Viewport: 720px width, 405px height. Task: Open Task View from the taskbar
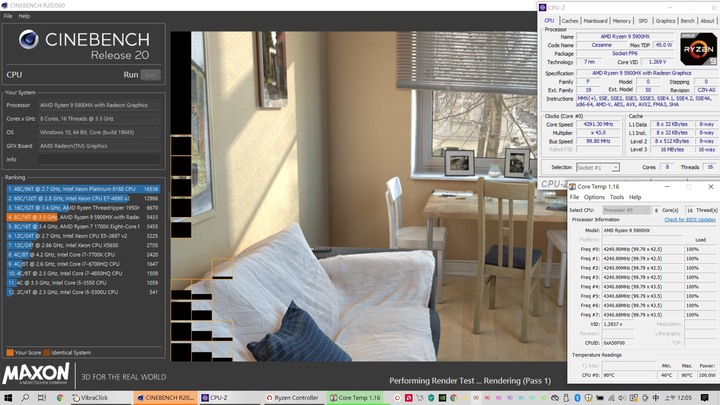pos(42,398)
